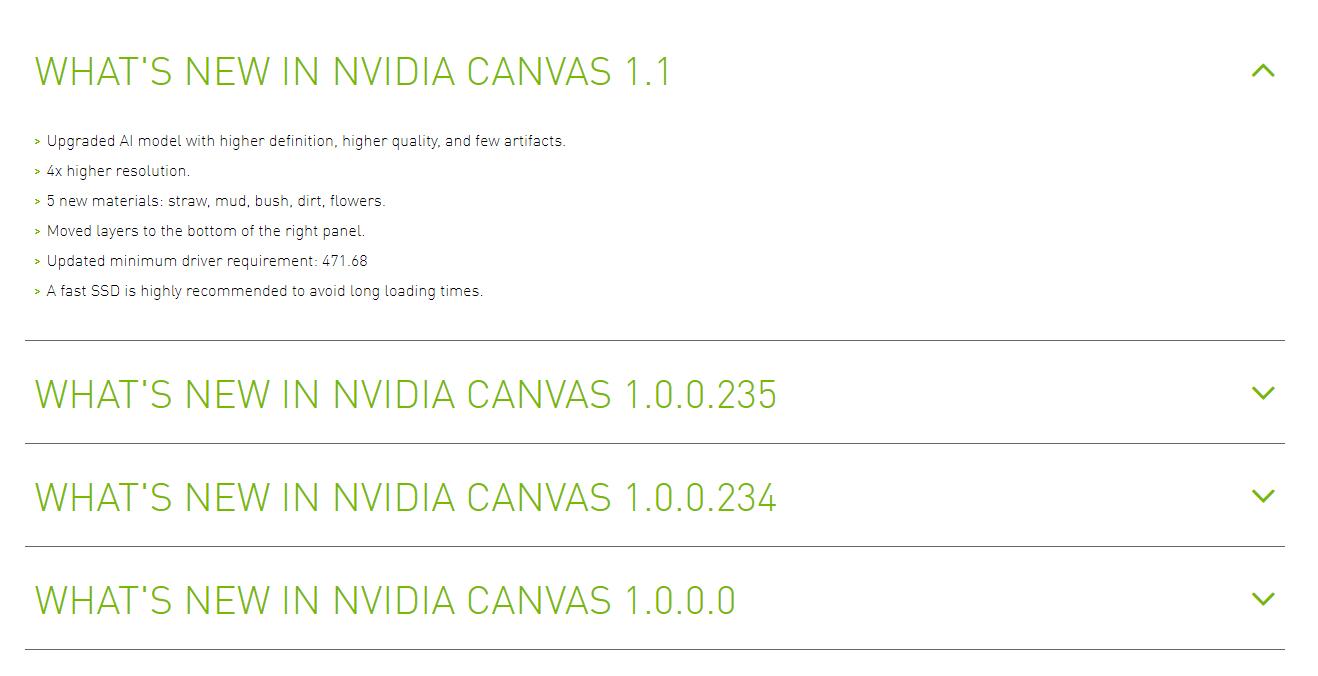Open the 'NVIDIA Canvas 1.0.0.234' heading
The height and width of the screenshot is (676, 1318).
point(405,497)
